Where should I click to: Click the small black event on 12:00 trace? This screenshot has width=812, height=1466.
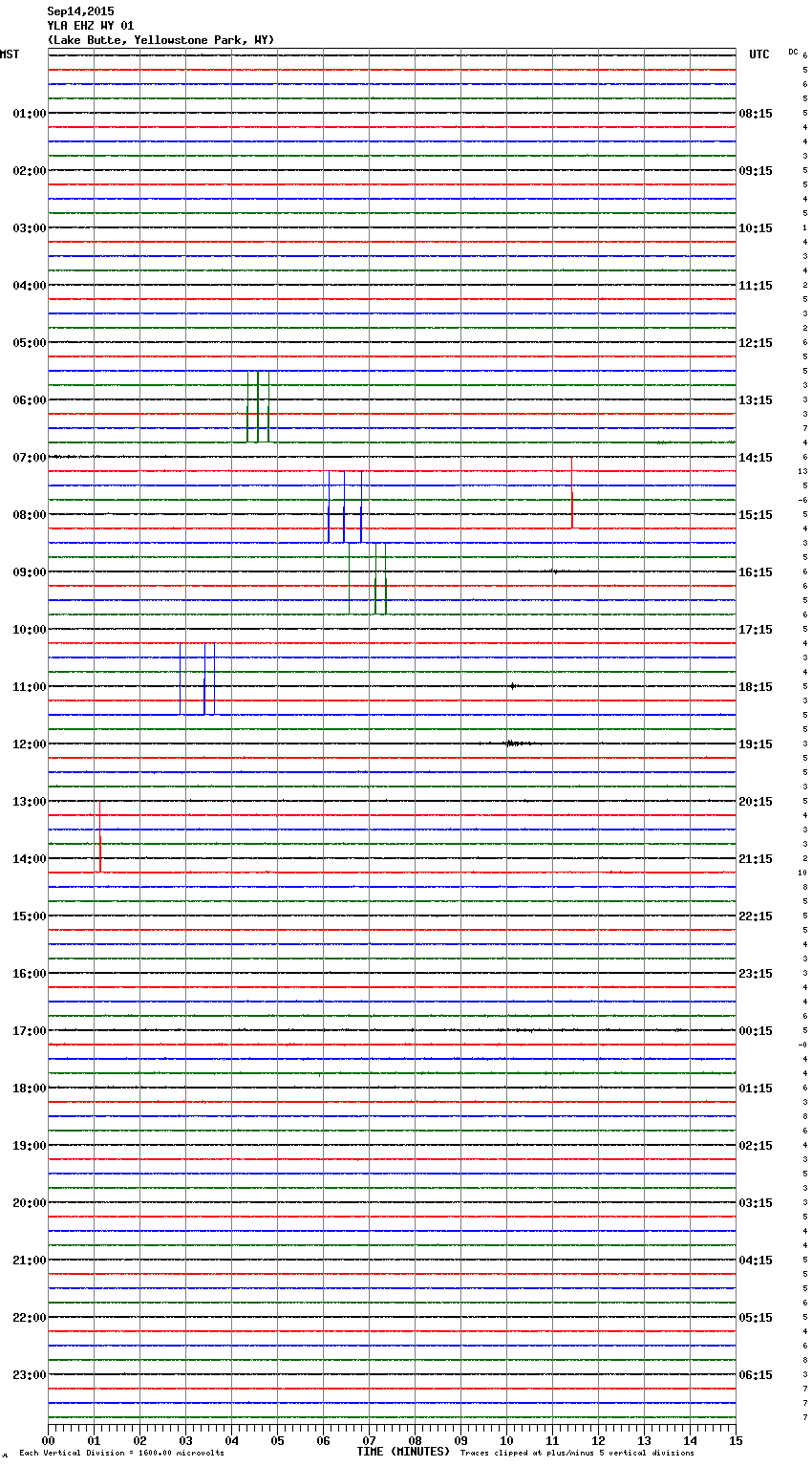515,744
